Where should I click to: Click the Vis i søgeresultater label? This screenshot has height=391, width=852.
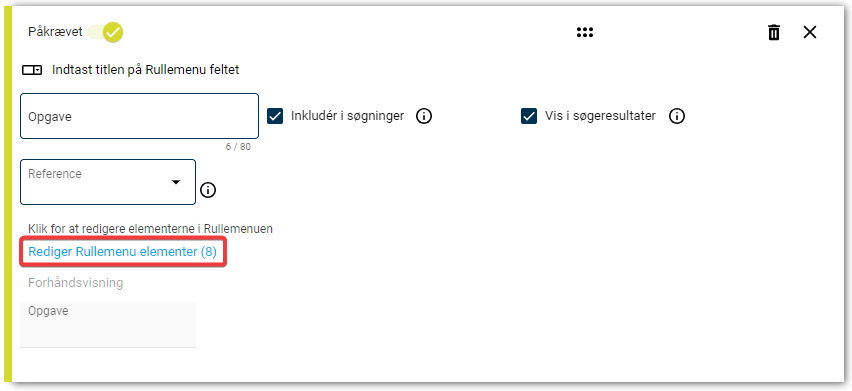tap(600, 116)
